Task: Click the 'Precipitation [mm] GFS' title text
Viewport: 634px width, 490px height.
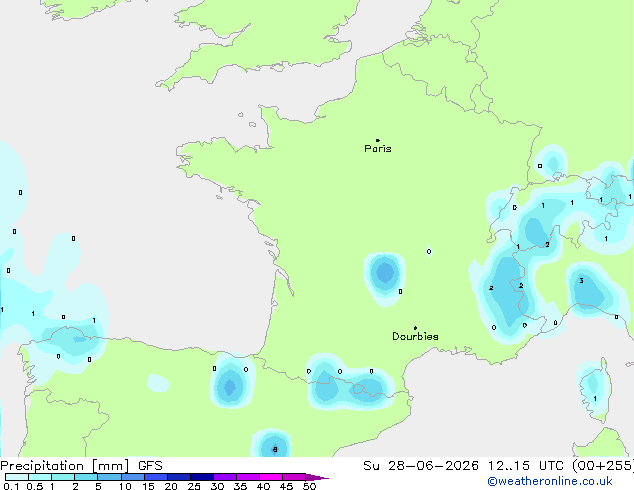Action: pos(81,466)
